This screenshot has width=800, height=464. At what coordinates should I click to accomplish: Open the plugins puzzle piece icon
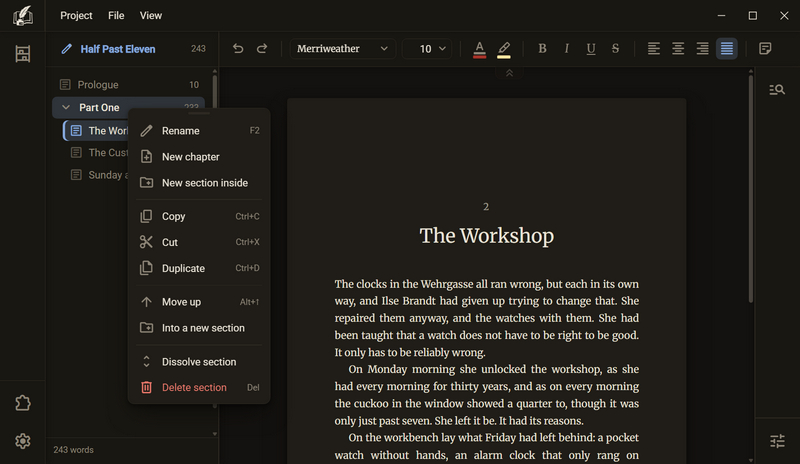(22, 403)
